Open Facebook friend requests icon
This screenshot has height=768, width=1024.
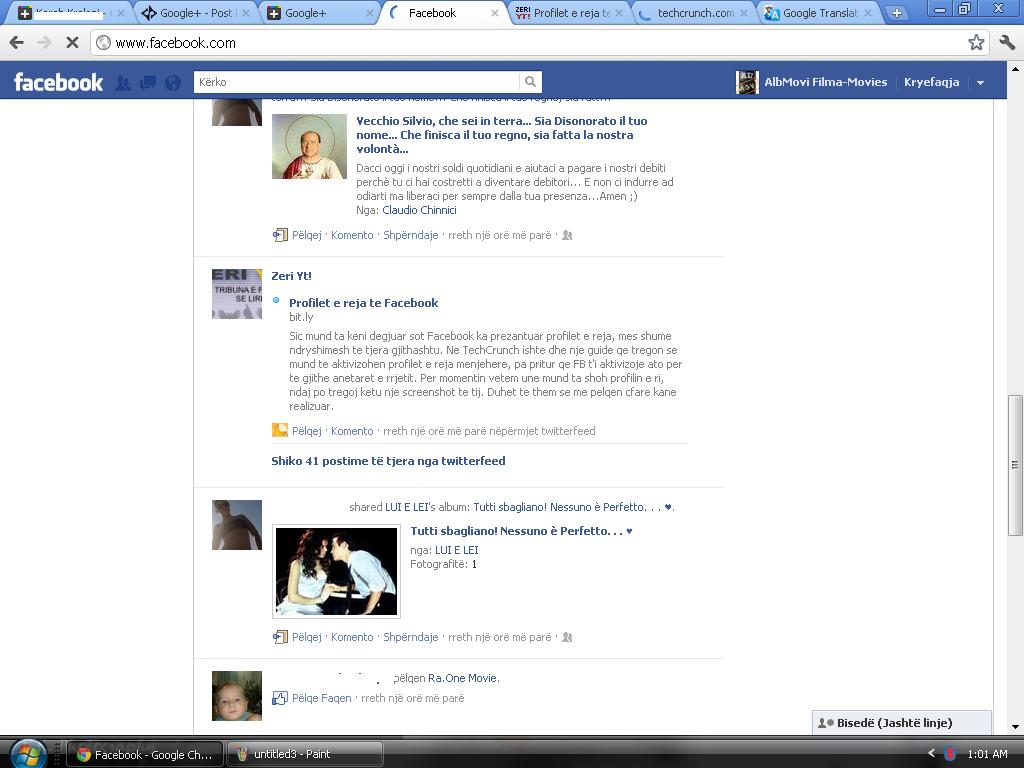click(x=123, y=83)
